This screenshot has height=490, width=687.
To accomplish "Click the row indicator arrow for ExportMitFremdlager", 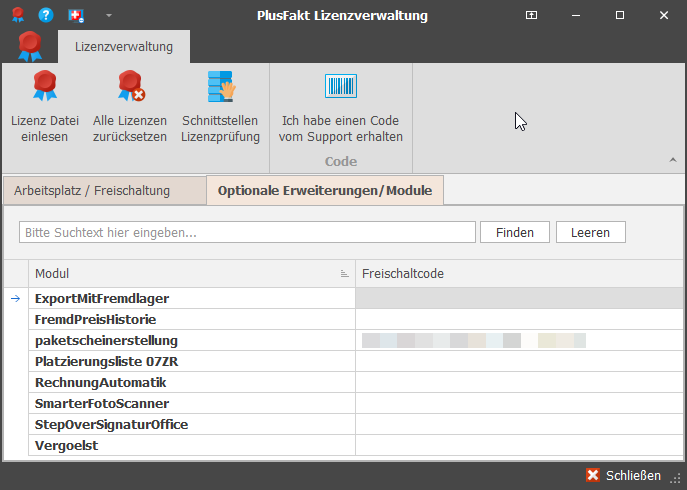I will click(x=16, y=298).
